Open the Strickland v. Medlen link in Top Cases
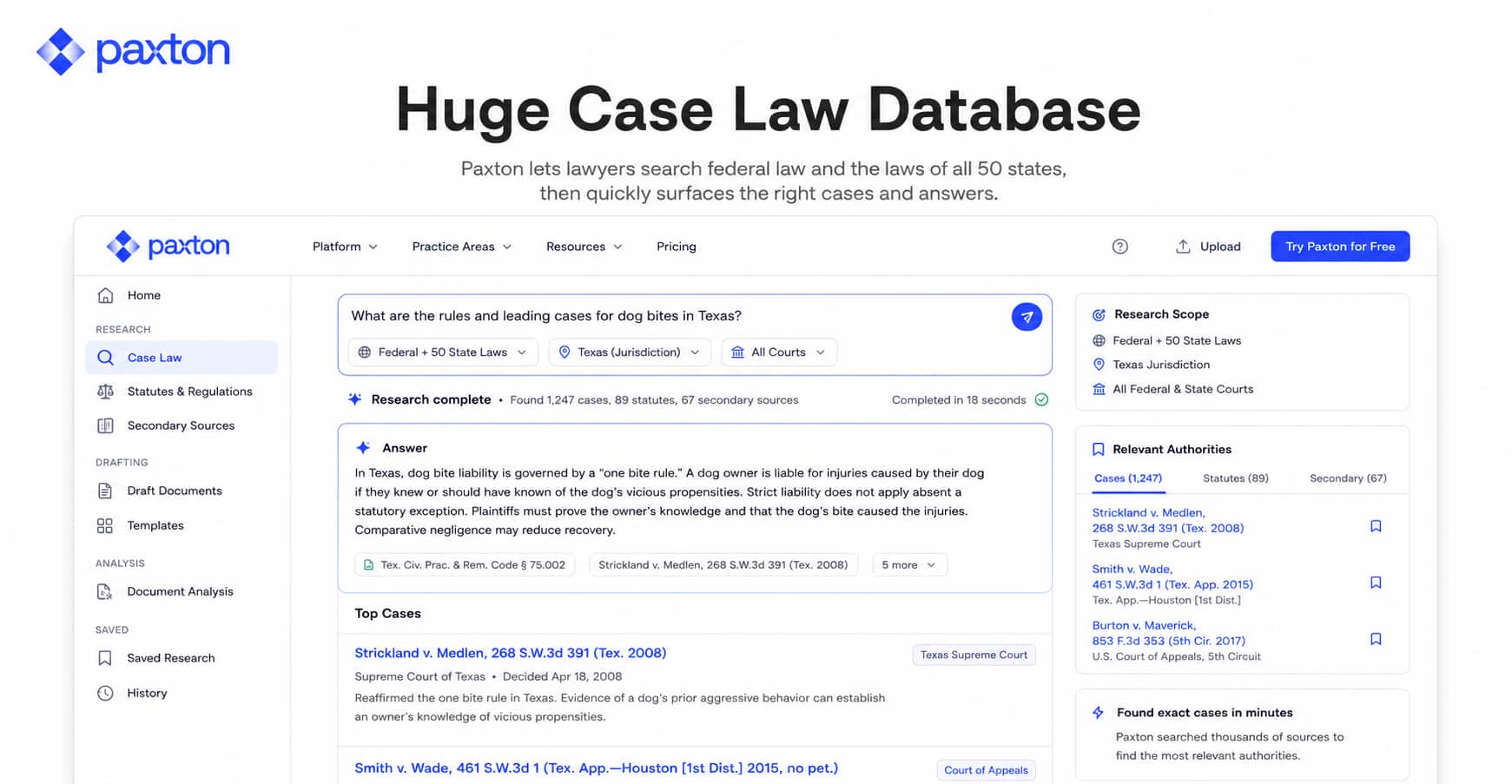The width and height of the screenshot is (1512, 784). 511,653
